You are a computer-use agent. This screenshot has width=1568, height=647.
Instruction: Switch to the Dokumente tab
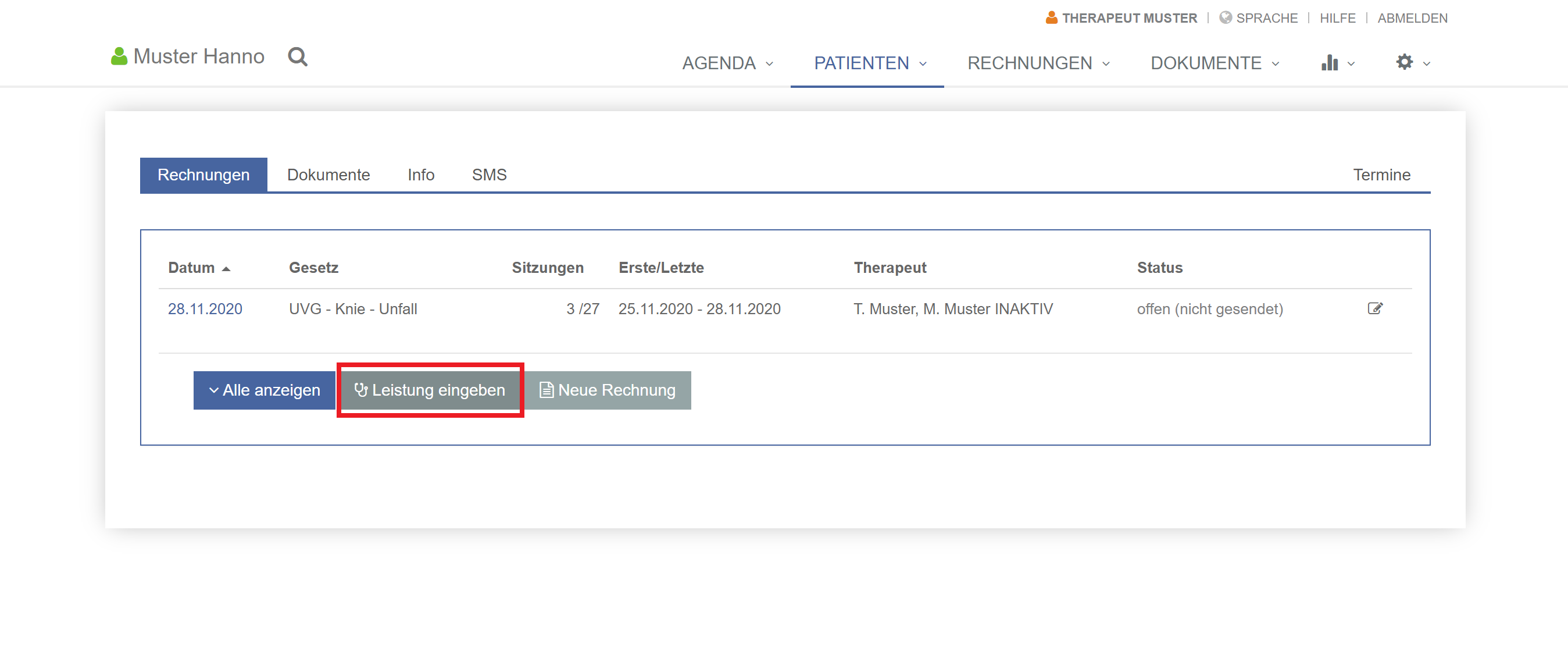click(x=328, y=175)
